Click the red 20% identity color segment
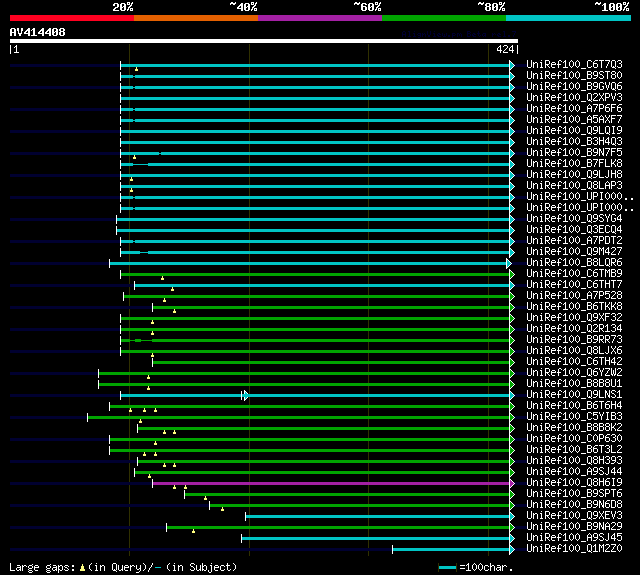Screen dimensions: 640x575 click(x=72, y=18)
